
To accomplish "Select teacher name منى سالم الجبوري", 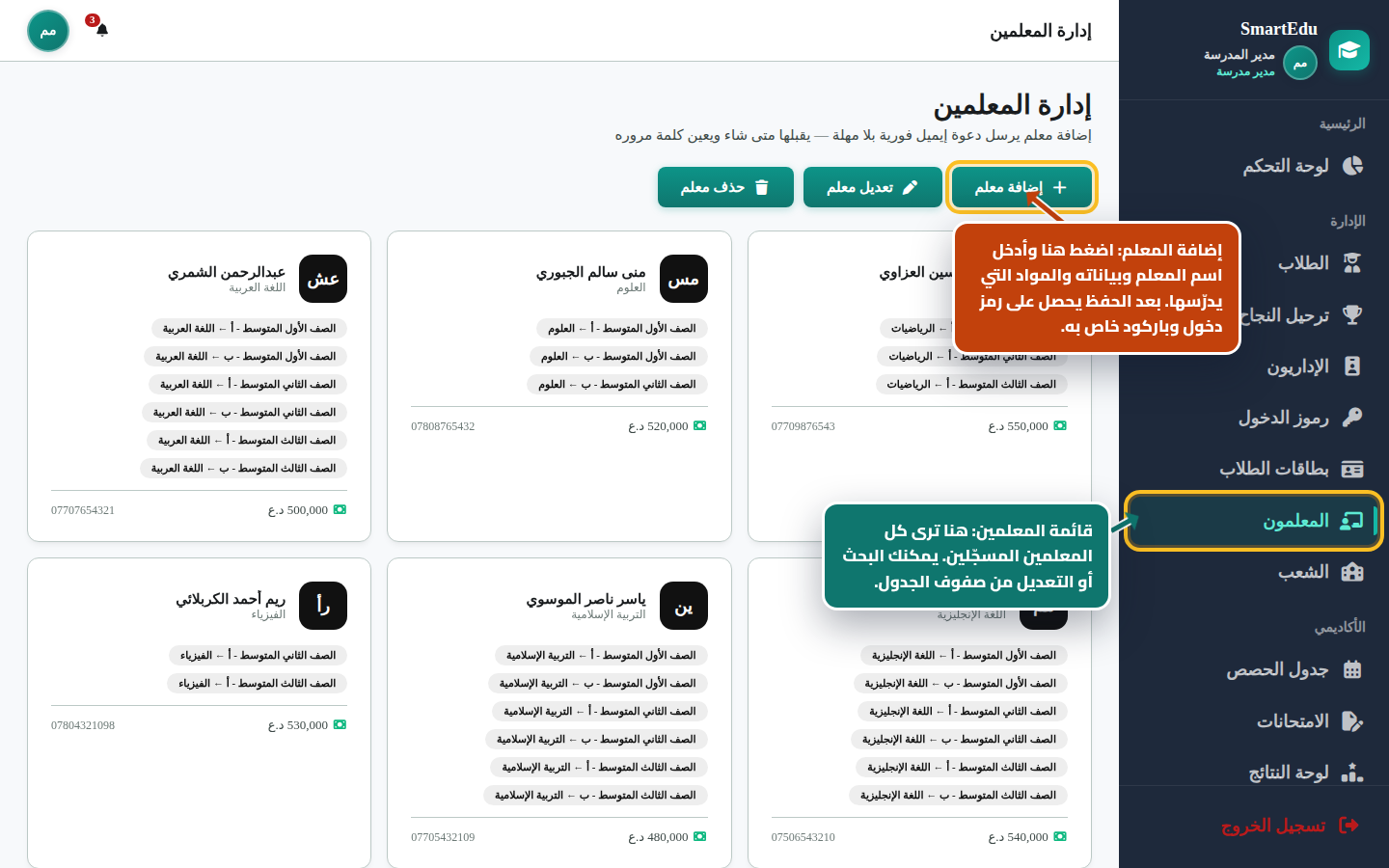I will 590,272.
